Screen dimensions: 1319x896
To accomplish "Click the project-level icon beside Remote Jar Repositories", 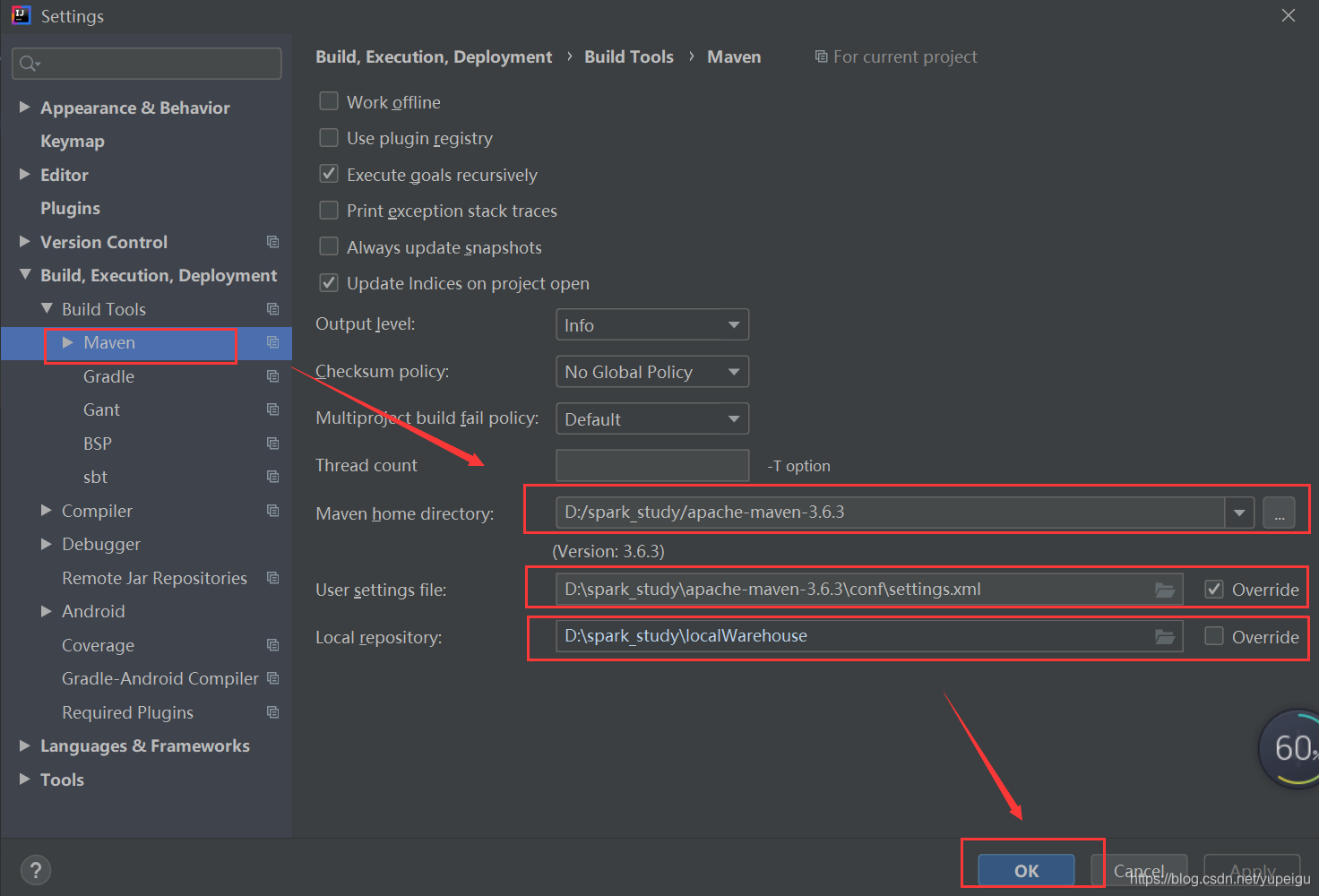I will point(273,578).
